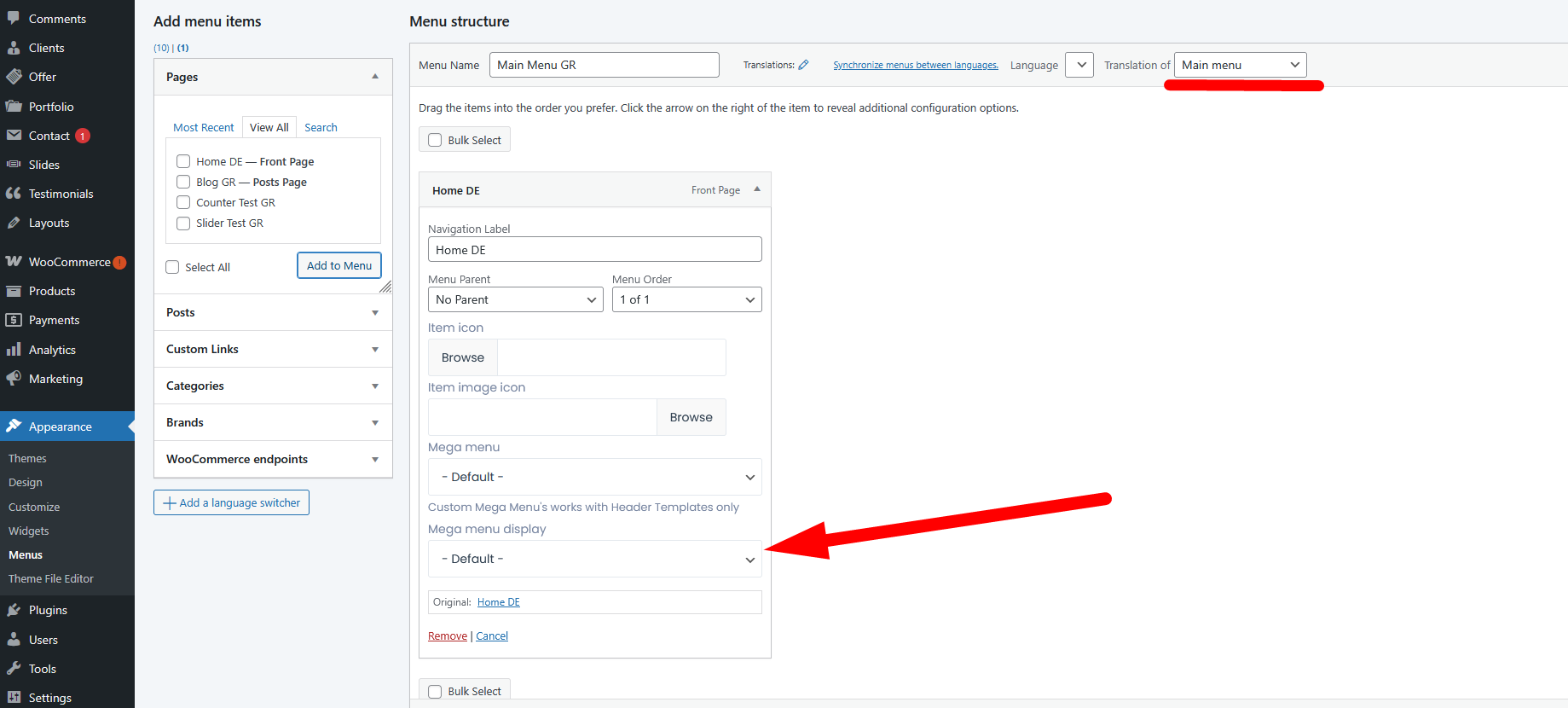Image resolution: width=1568 pixels, height=708 pixels.
Task: Open the Search tab in Pages
Action: (x=321, y=127)
